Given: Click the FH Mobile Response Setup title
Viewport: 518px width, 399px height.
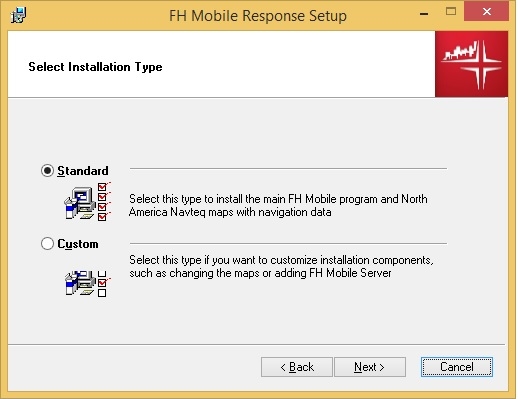Looking at the screenshot, I should (258, 16).
